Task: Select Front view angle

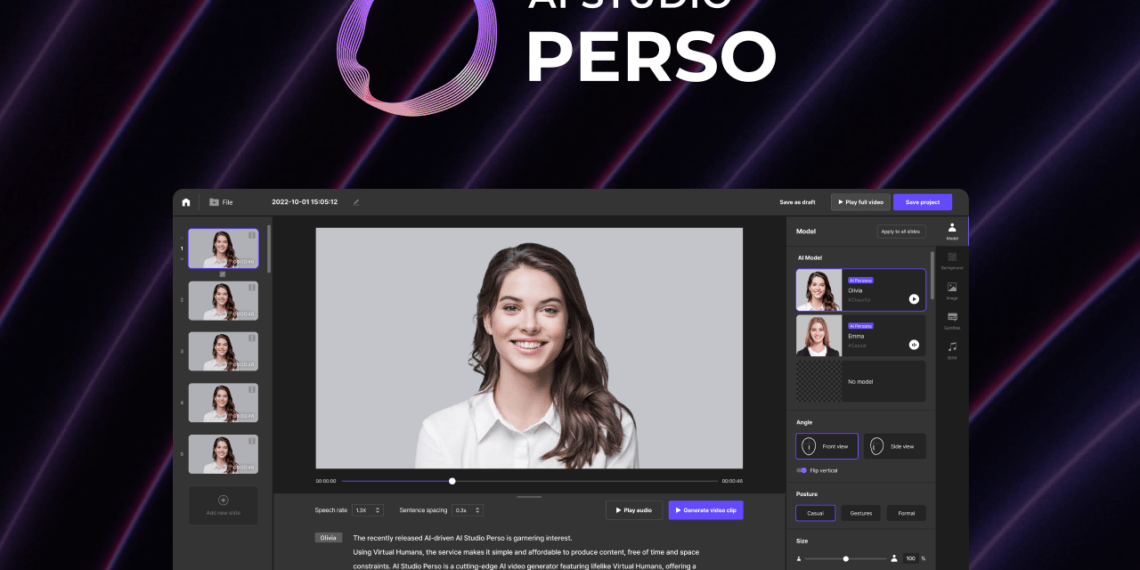Action: (x=827, y=446)
